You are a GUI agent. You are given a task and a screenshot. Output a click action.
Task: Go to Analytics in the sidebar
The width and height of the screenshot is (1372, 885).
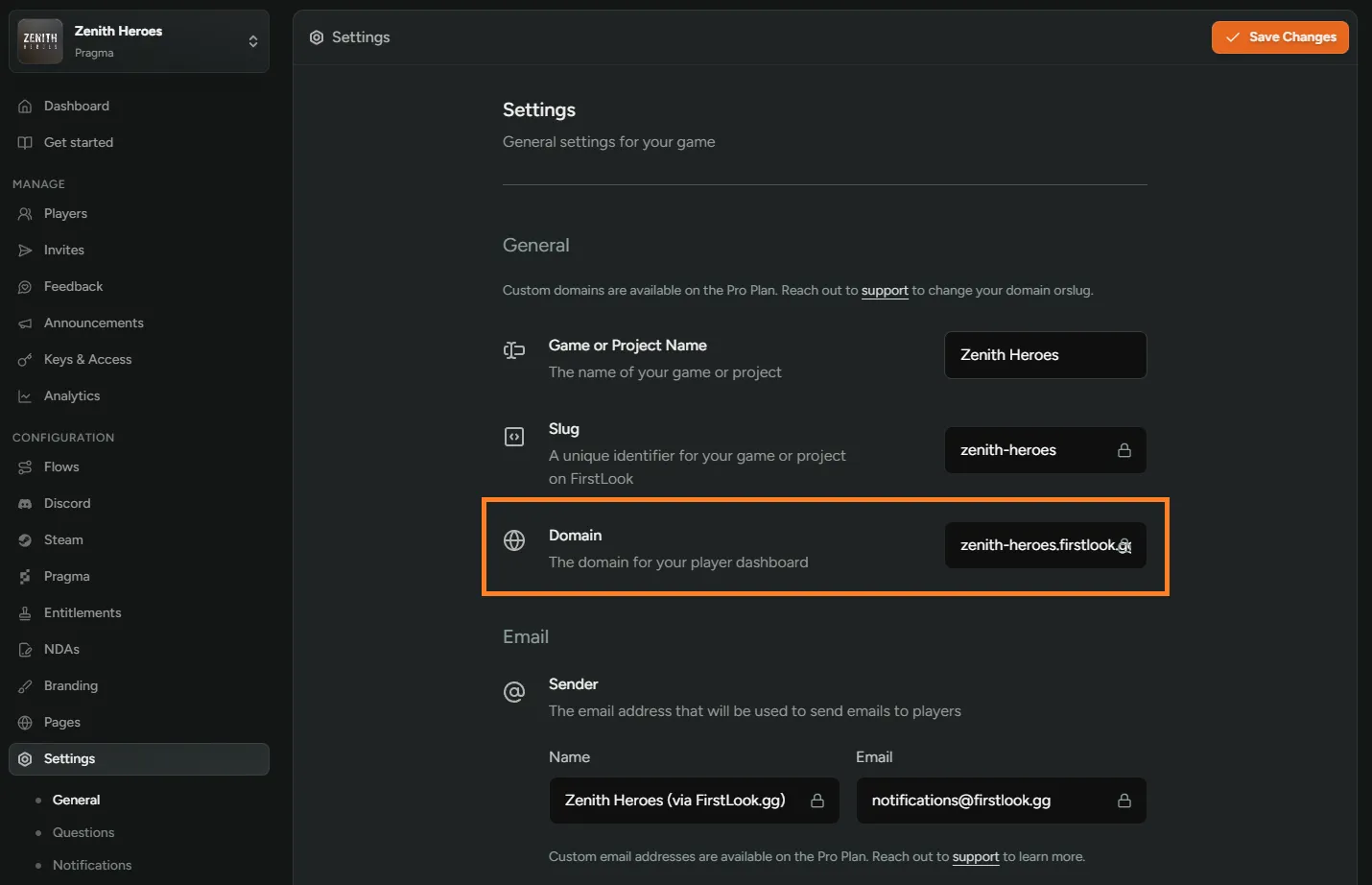tap(71, 396)
